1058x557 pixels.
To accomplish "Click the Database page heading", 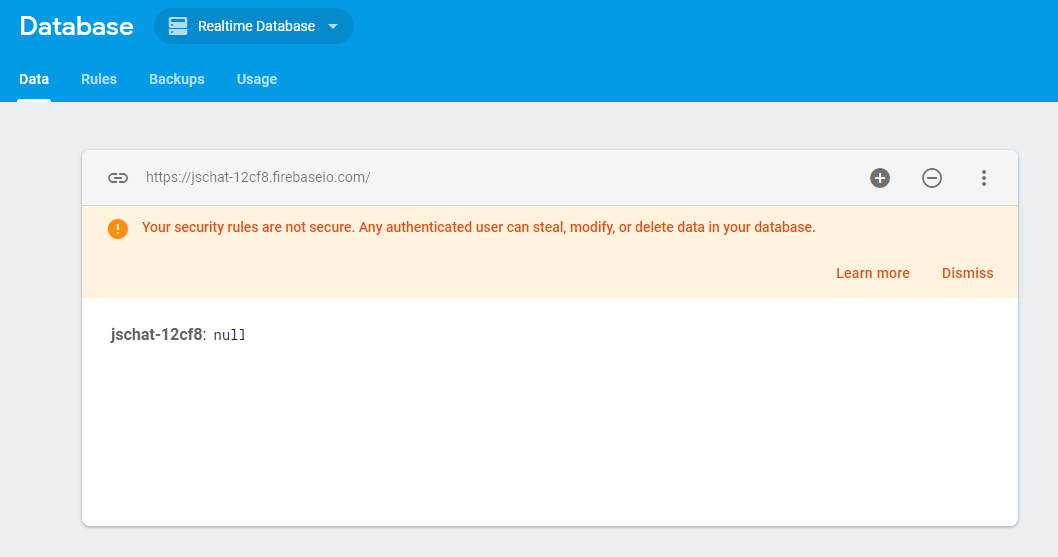I will [x=76, y=27].
